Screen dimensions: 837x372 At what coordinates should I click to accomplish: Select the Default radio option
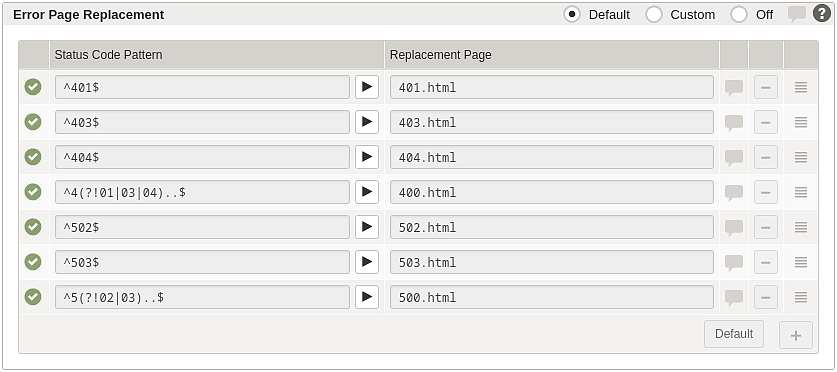(x=572, y=14)
